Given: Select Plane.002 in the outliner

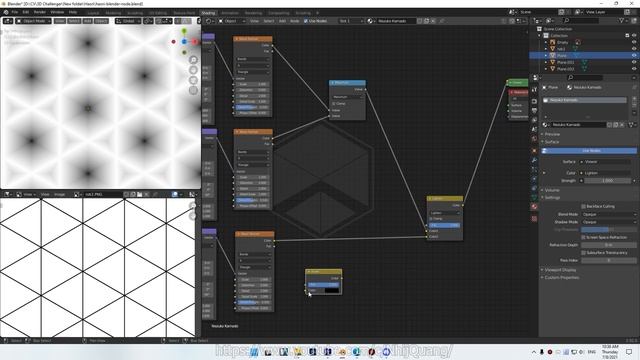Looking at the screenshot, I should pos(565,69).
